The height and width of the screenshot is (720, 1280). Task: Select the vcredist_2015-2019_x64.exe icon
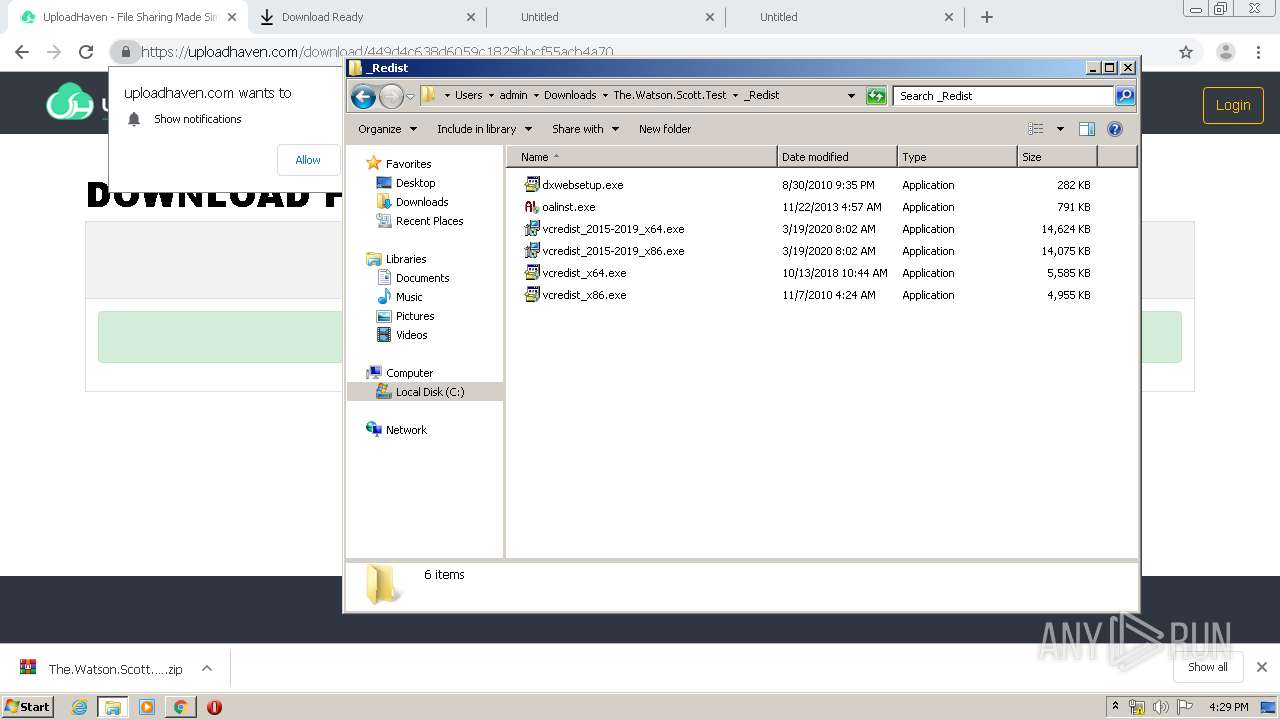tap(532, 229)
